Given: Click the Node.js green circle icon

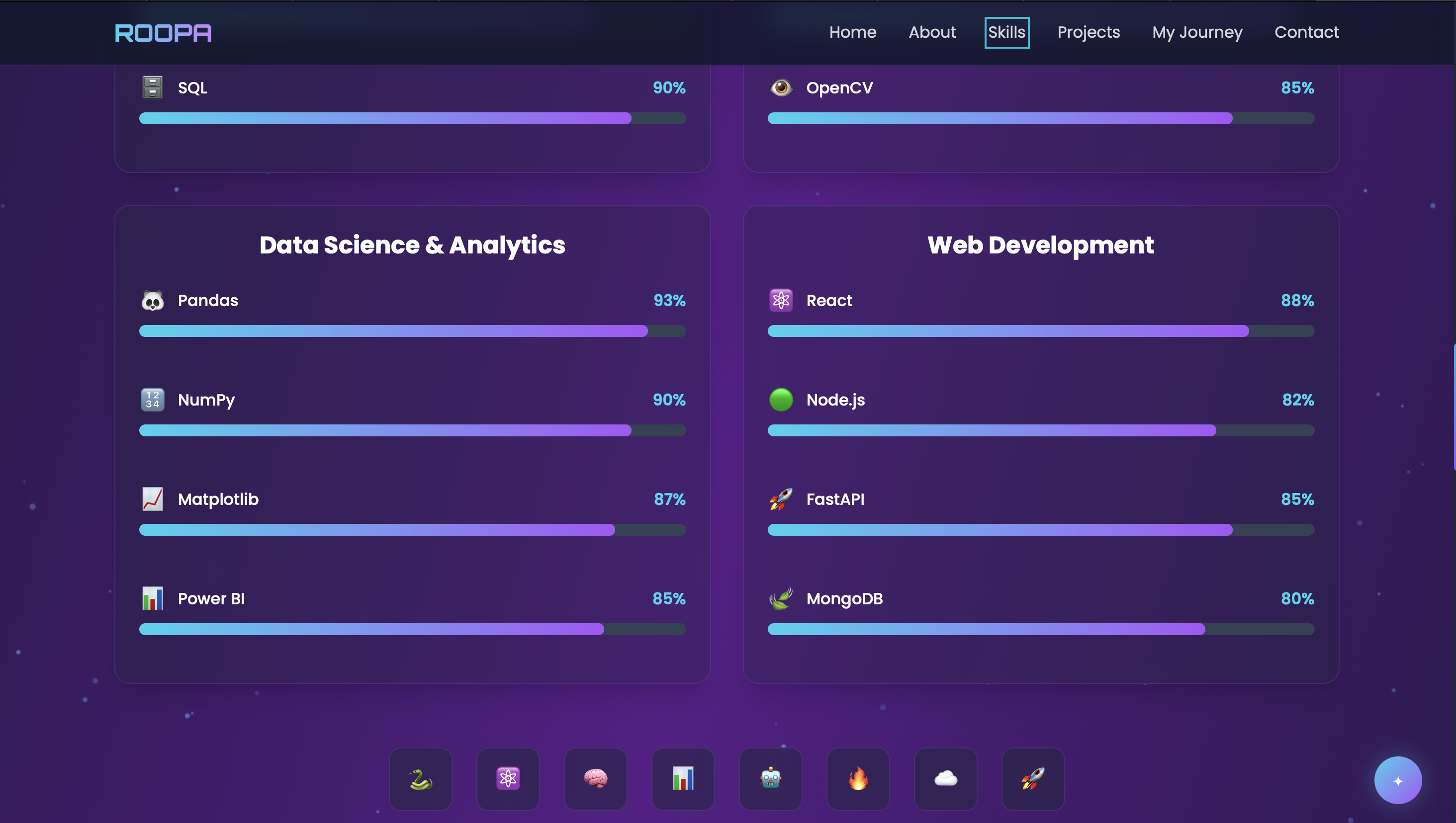Looking at the screenshot, I should [x=781, y=400].
